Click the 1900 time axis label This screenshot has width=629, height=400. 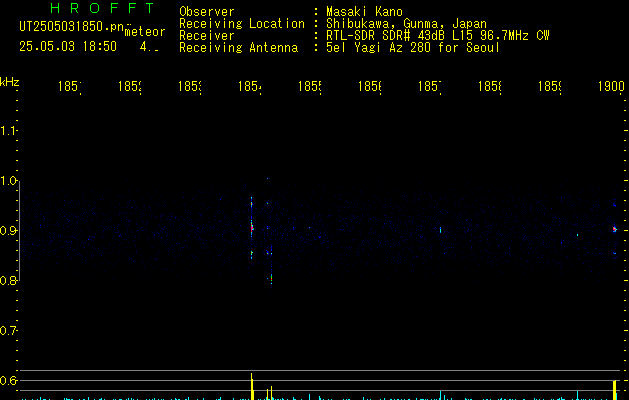click(611, 86)
